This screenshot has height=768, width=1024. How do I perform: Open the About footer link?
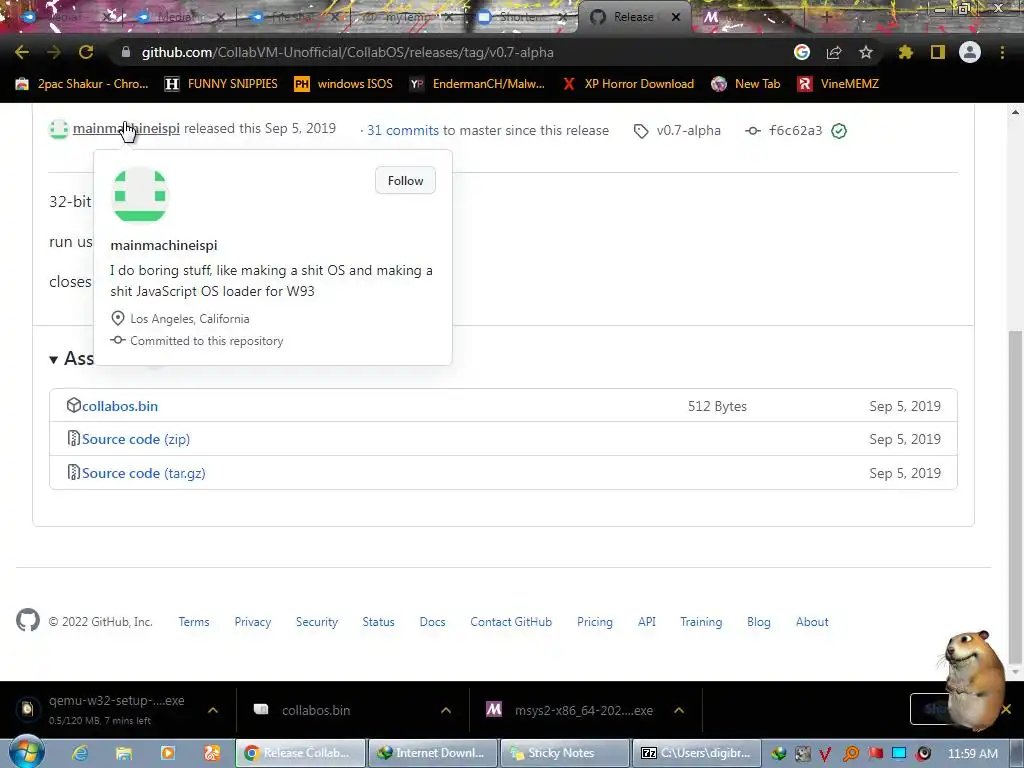pyautogui.click(x=812, y=622)
